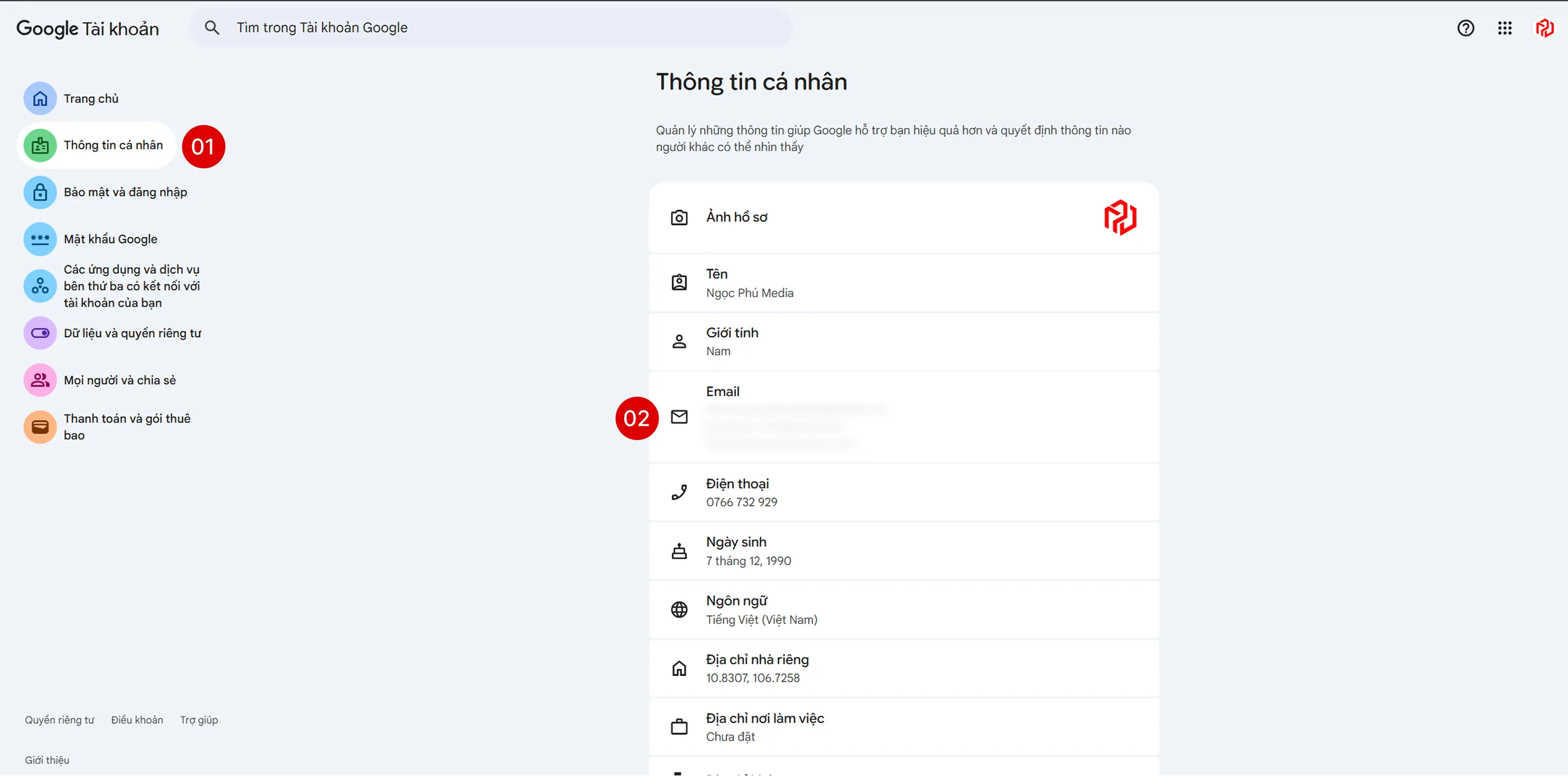The image size is (1568, 776).
Task: Select the Bảo mật và đăng nhập lock icon
Action: (x=39, y=192)
